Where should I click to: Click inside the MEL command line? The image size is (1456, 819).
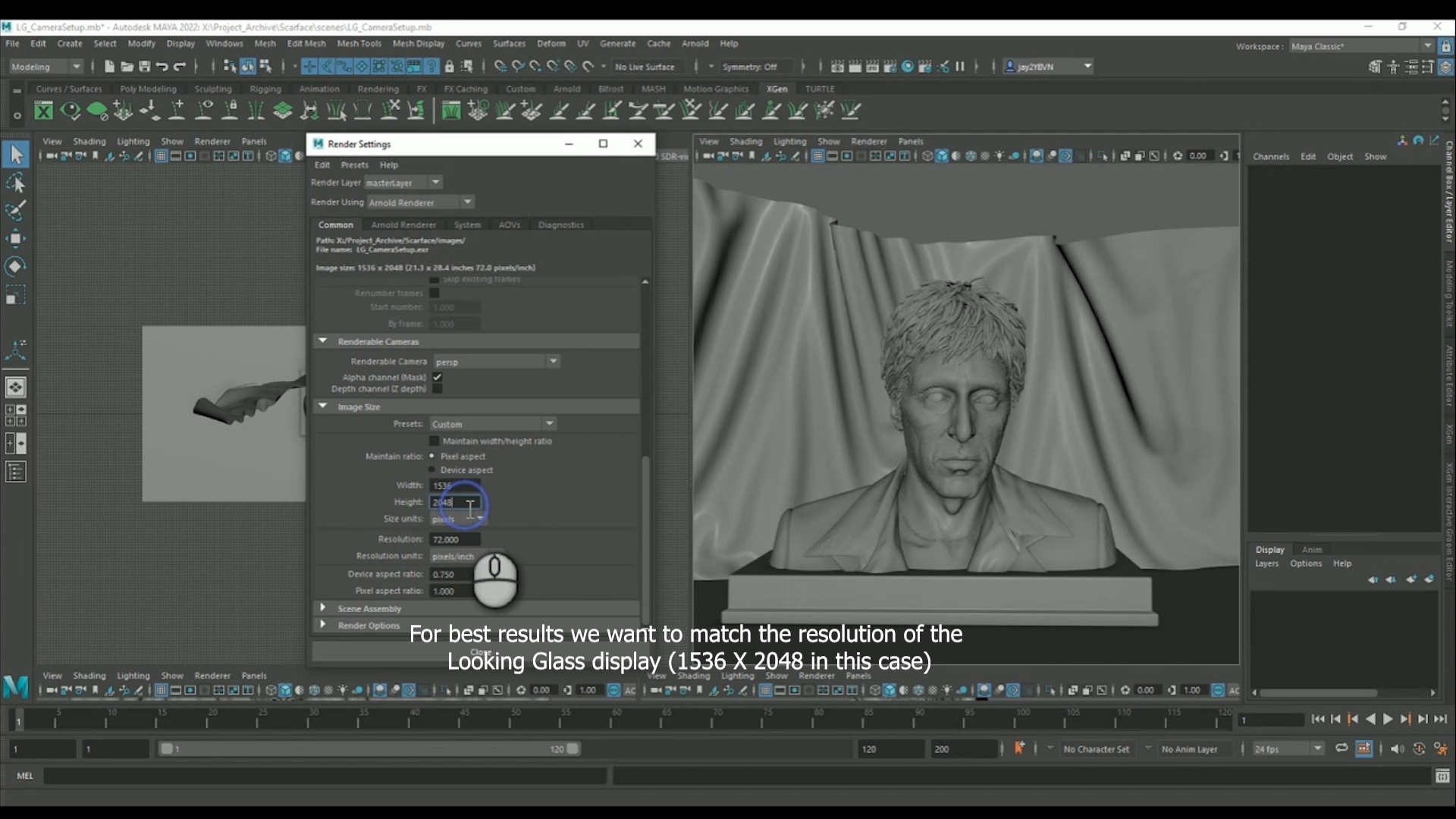303,776
